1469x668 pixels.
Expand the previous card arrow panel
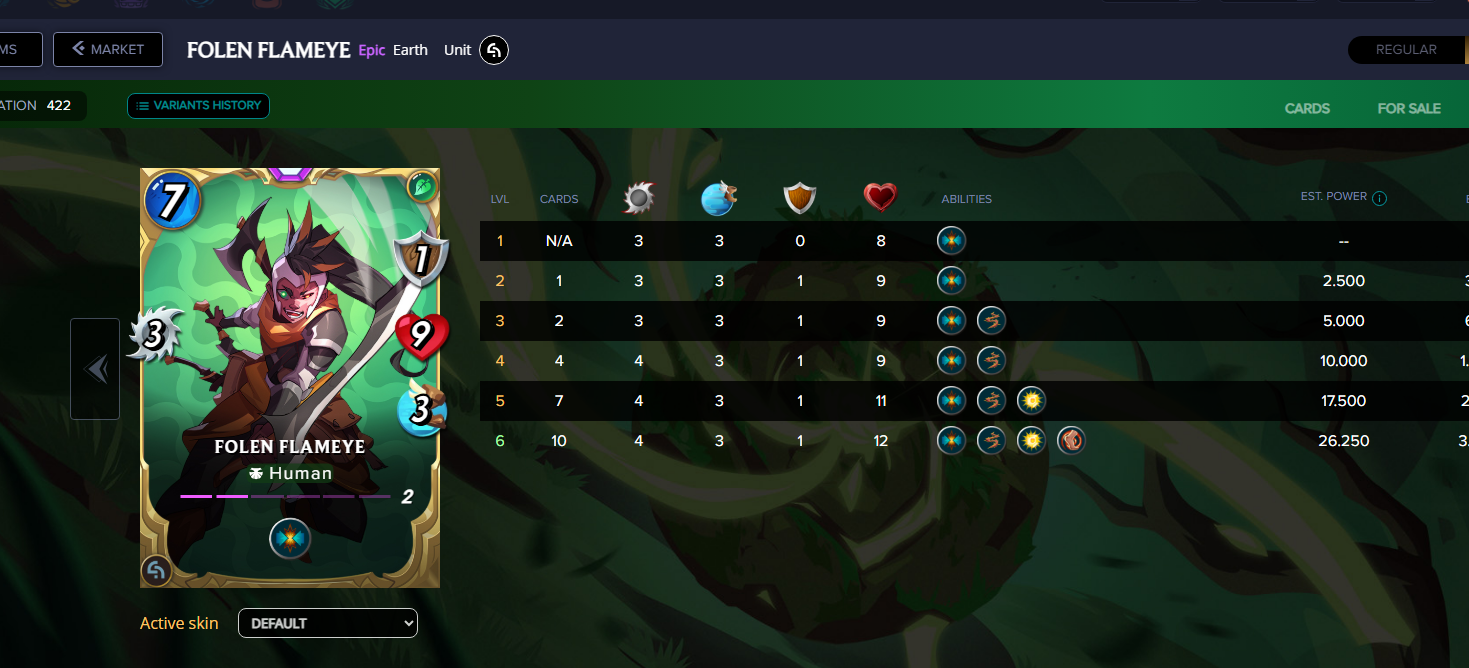95,369
